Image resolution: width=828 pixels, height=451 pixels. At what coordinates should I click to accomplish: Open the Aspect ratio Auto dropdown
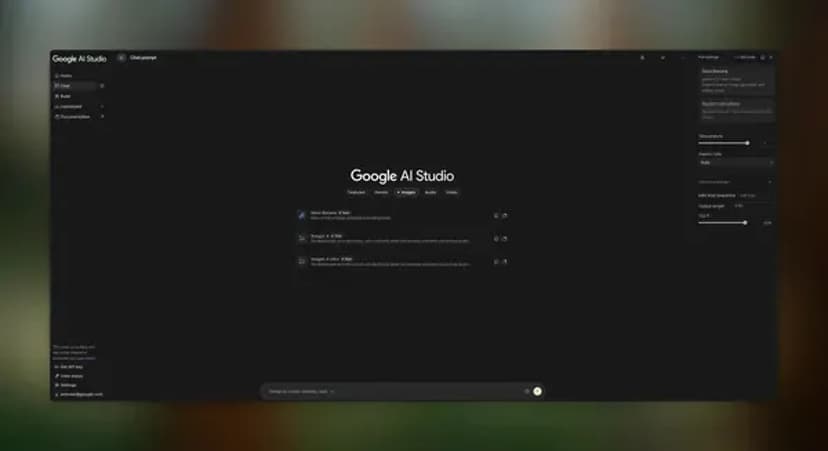tap(736, 163)
